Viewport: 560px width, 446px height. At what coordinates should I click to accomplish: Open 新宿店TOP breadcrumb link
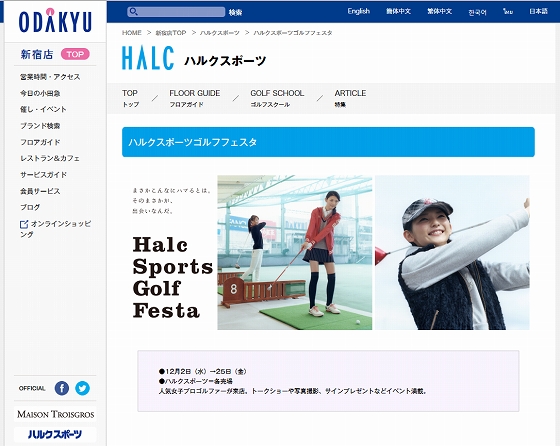click(x=171, y=33)
